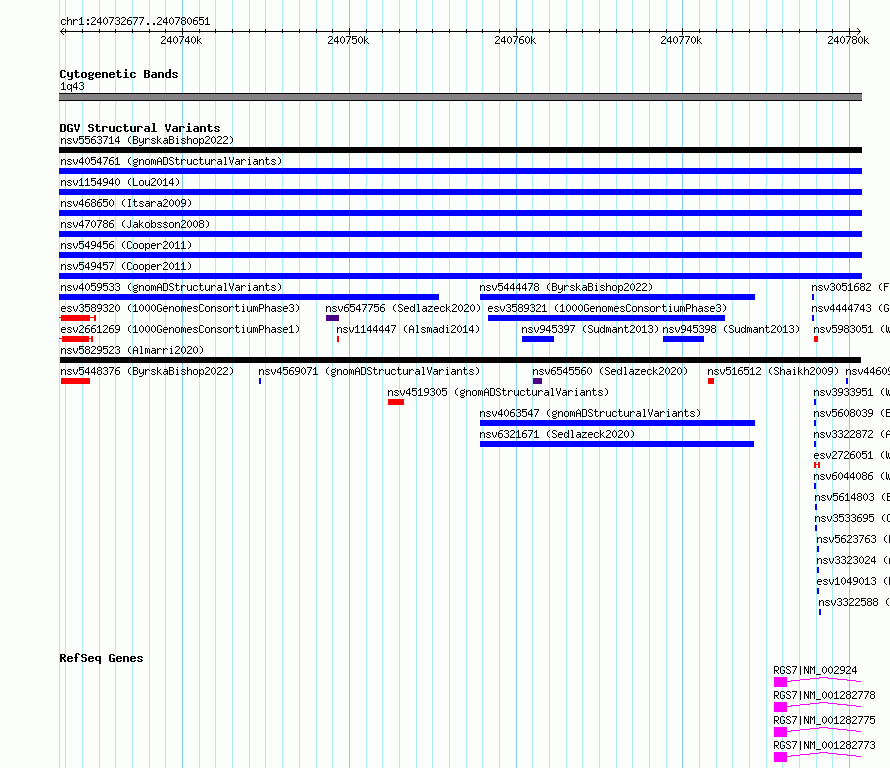Click the nsv4569071 gnomAD variant label
Viewport: 890px width, 768px height.
point(369,371)
